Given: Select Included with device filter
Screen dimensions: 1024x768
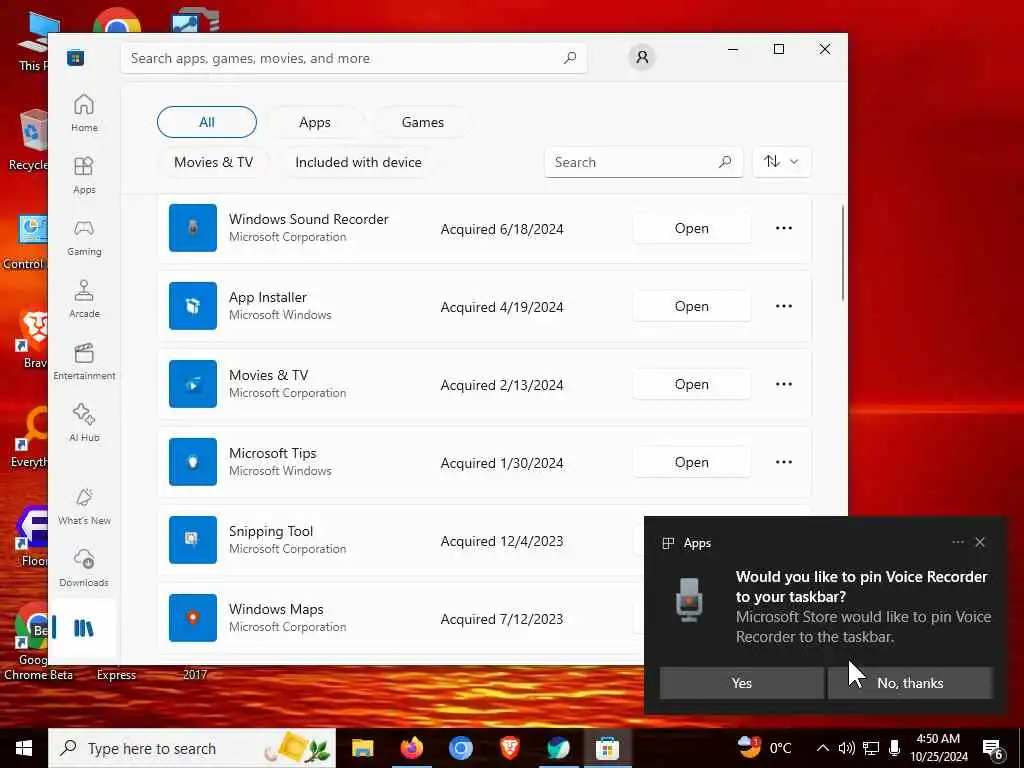Looking at the screenshot, I should point(359,162).
